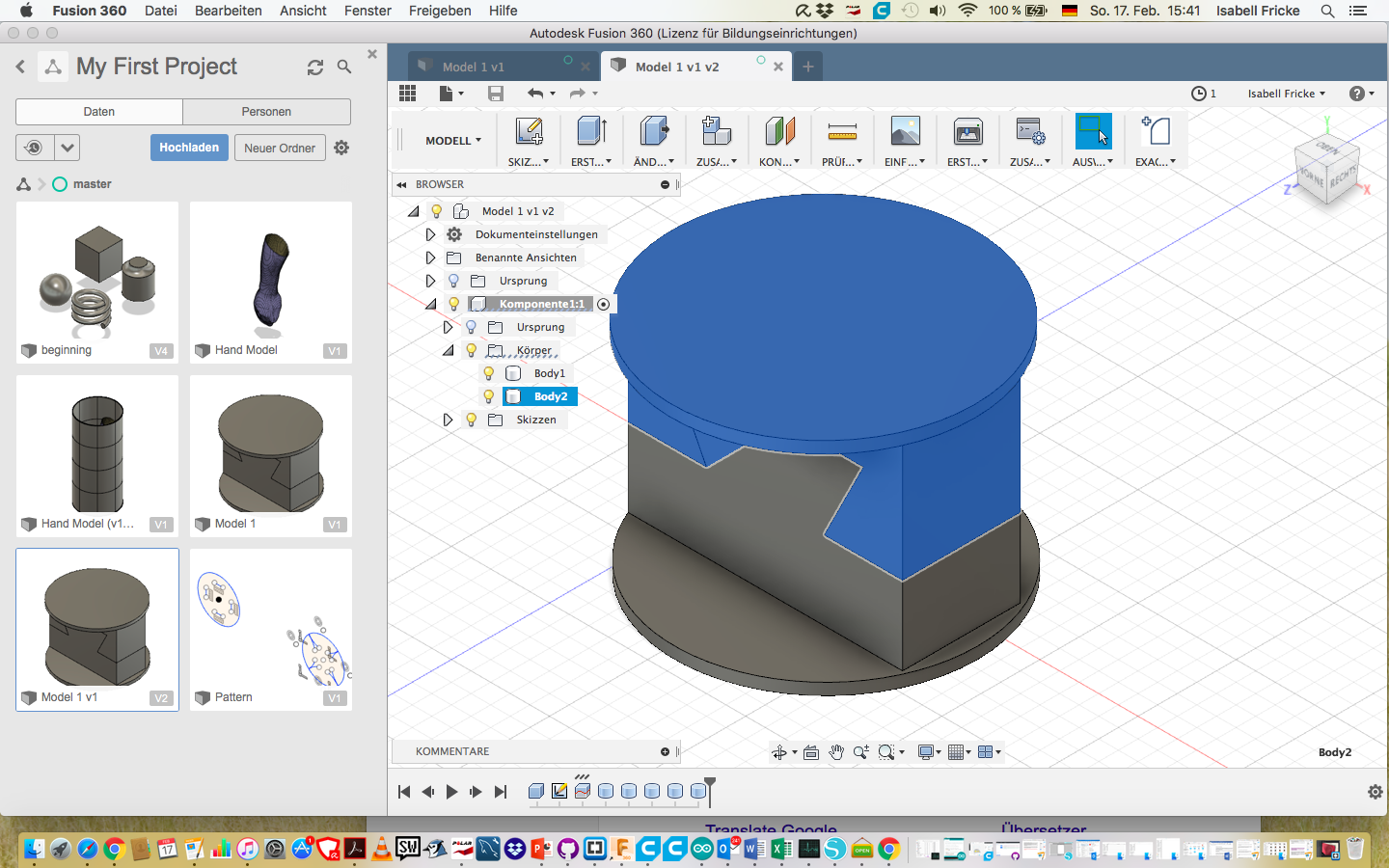
Task: Open macOS Spotlight search
Action: [1327, 11]
